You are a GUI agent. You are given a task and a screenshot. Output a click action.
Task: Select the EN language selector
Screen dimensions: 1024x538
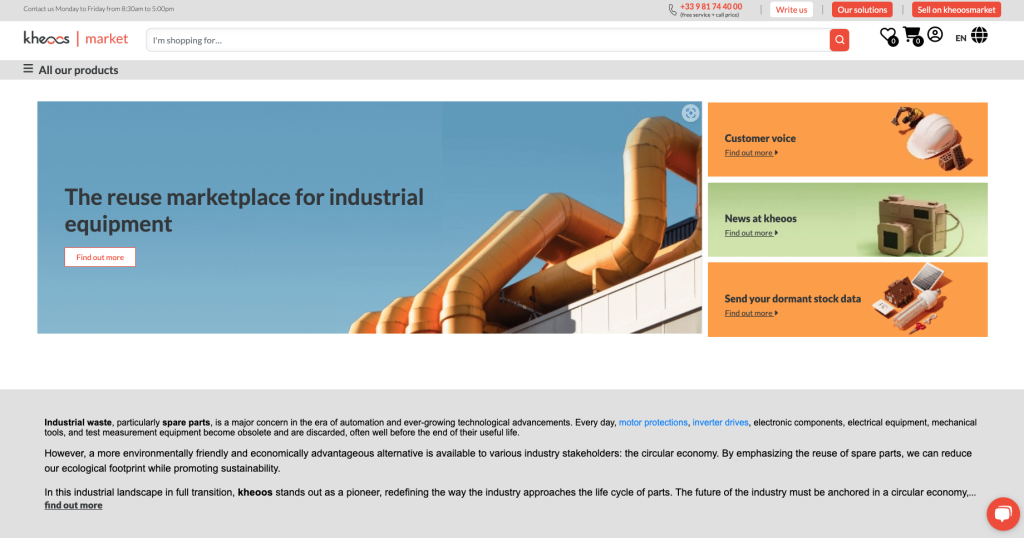click(x=961, y=39)
